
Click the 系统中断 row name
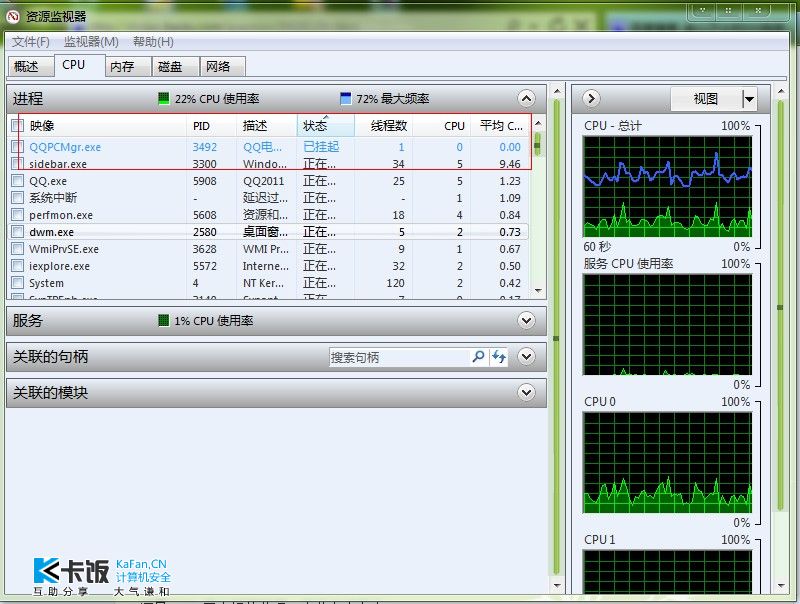(x=53, y=197)
